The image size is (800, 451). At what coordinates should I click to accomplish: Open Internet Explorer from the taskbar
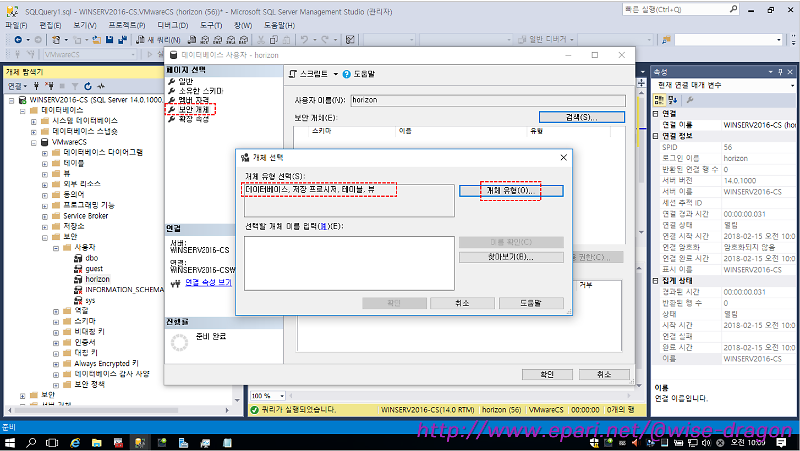pos(75,443)
